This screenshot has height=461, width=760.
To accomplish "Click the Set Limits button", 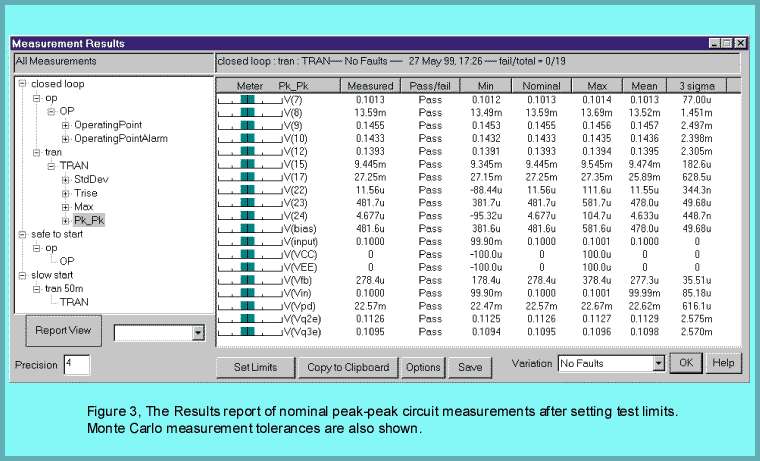I will pos(255,367).
